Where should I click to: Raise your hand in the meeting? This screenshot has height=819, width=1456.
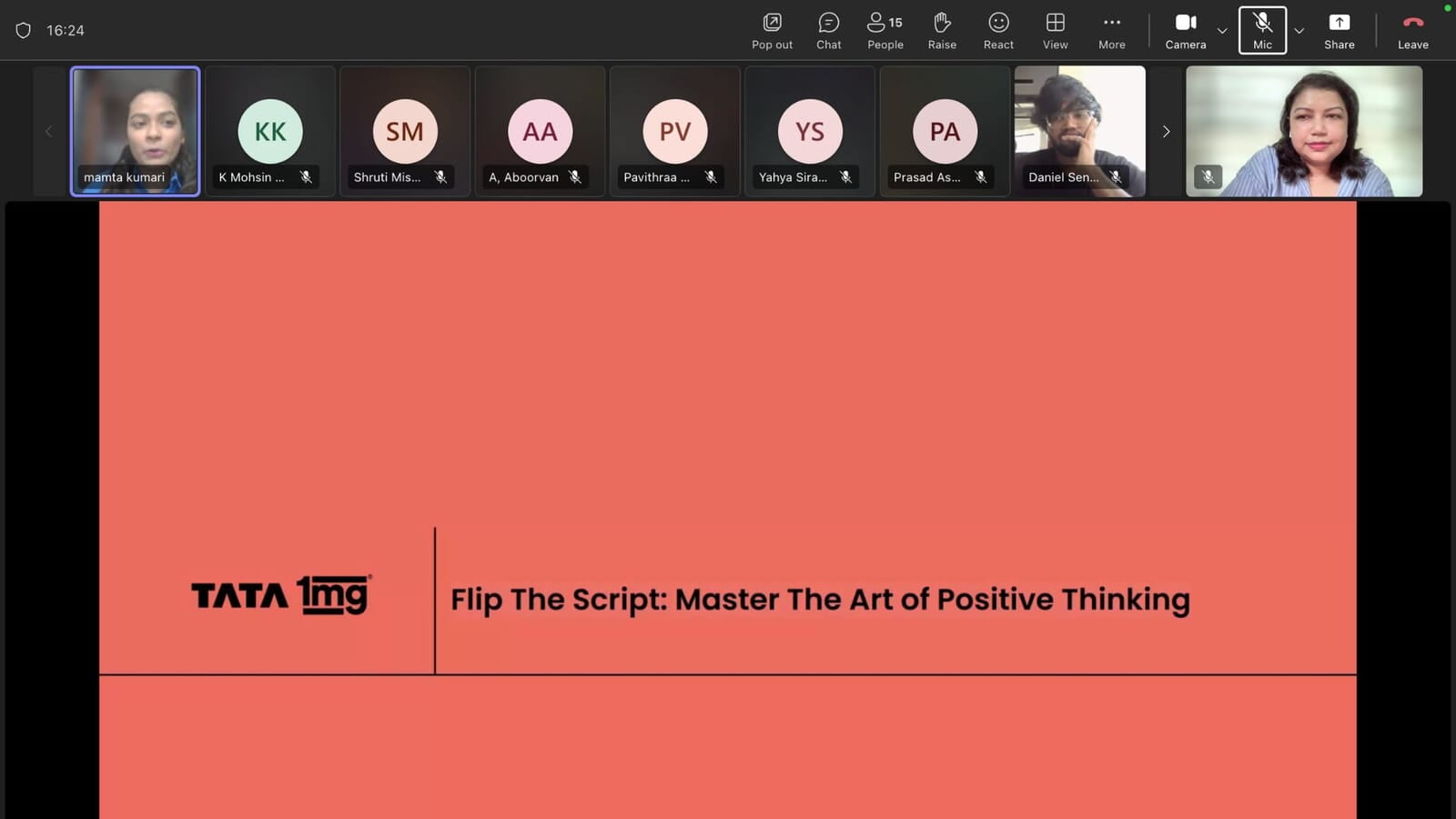942,30
